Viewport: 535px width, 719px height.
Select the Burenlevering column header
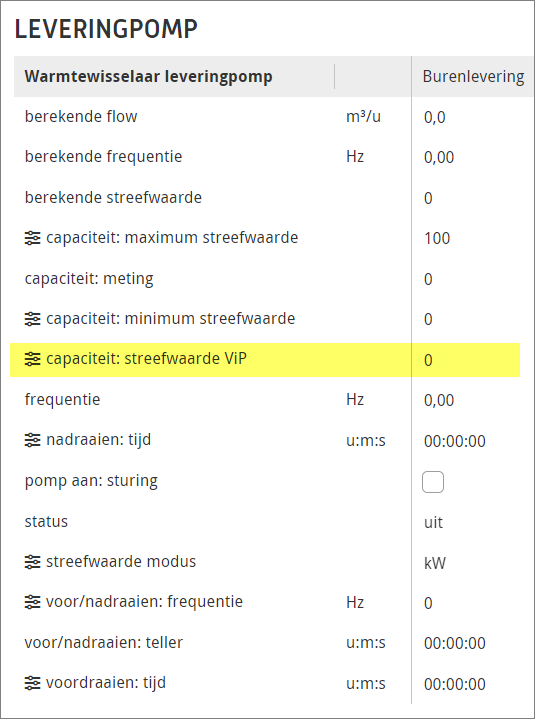473,77
